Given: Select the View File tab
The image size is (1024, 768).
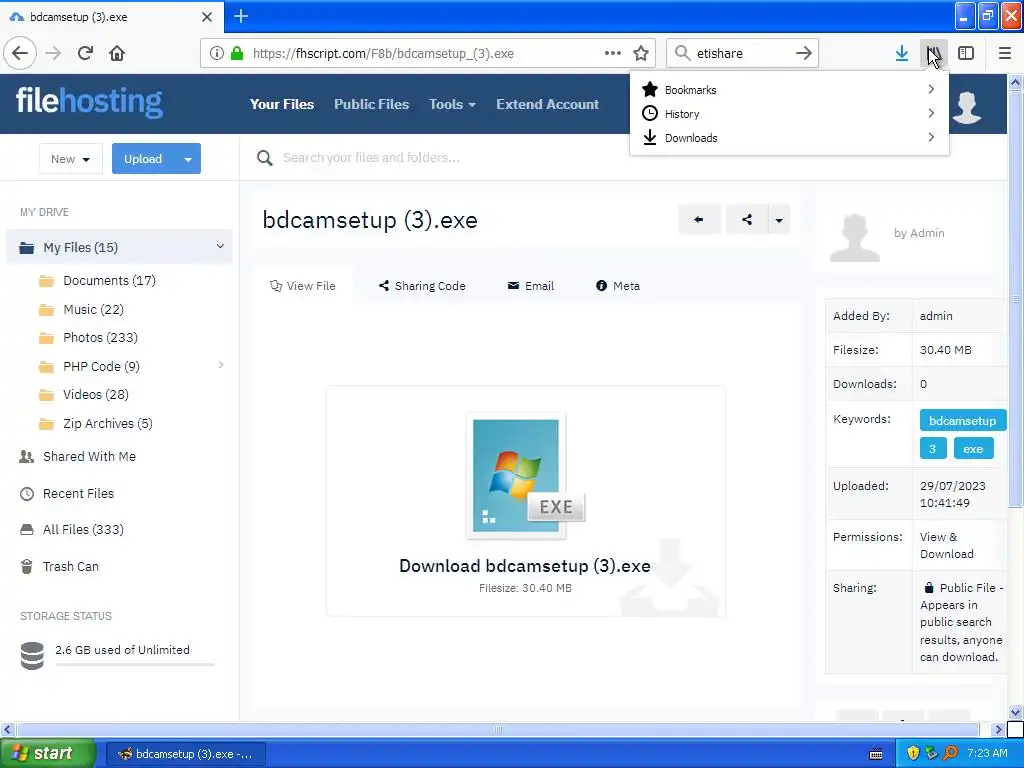Looking at the screenshot, I should click(302, 286).
